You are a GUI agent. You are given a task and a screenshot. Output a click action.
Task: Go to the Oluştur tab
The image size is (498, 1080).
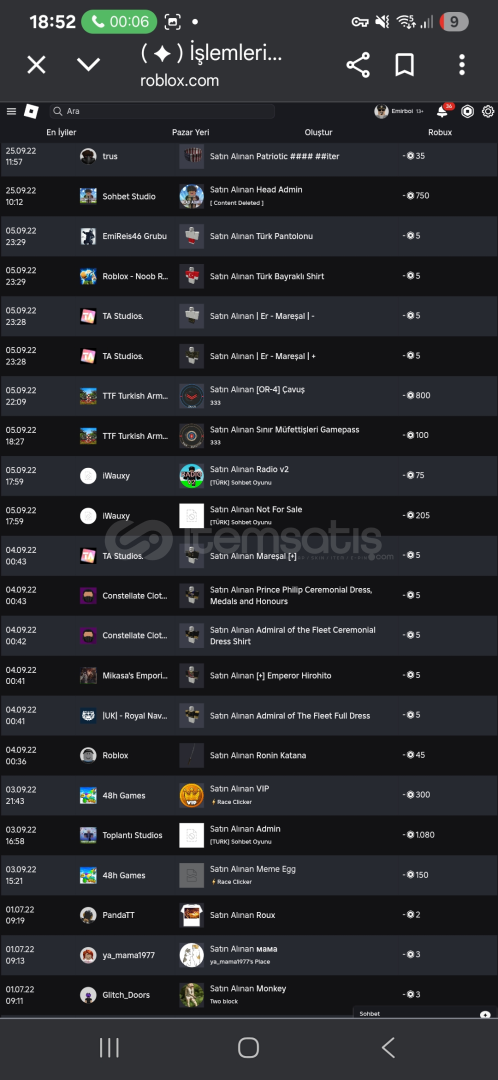pos(318,132)
